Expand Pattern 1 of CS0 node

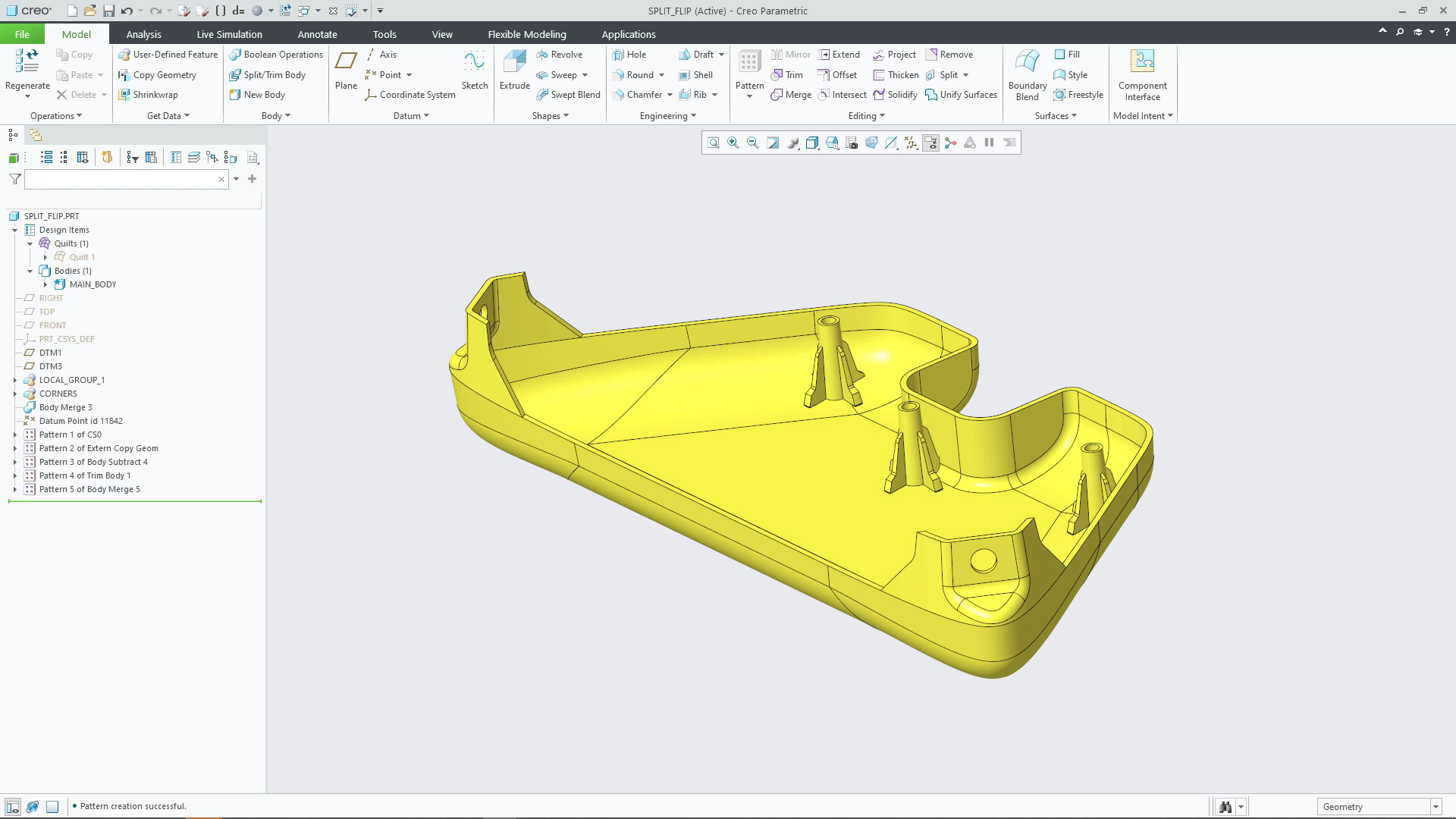pos(14,435)
